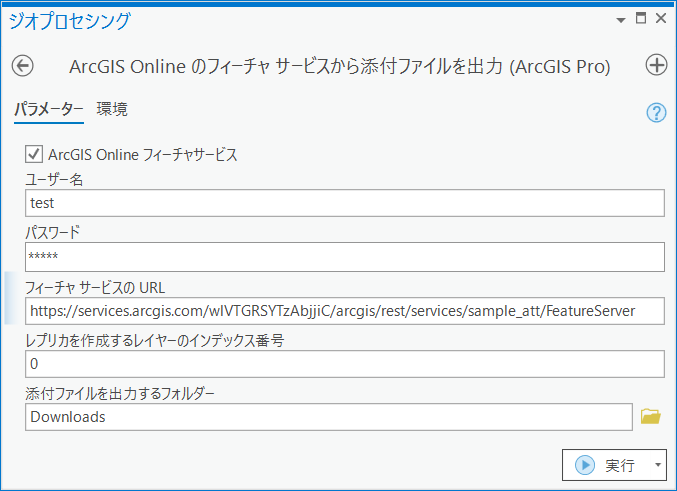The height and width of the screenshot is (491, 677).
Task: Open the pane options dropdown arrow
Action: (621, 20)
